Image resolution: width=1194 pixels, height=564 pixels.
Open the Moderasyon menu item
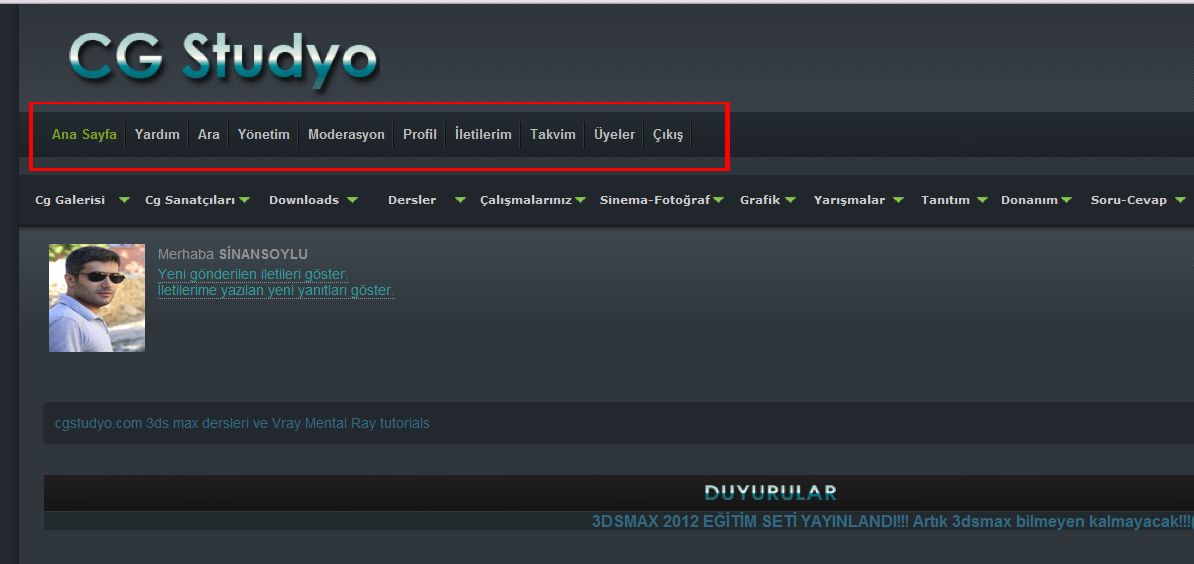coord(346,135)
